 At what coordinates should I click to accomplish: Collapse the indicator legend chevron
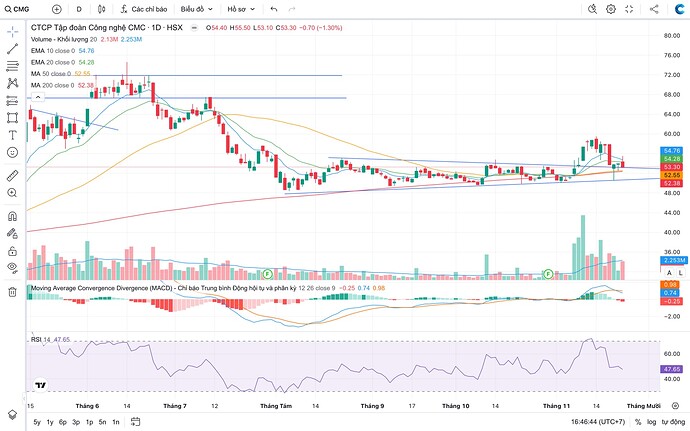tap(38, 97)
